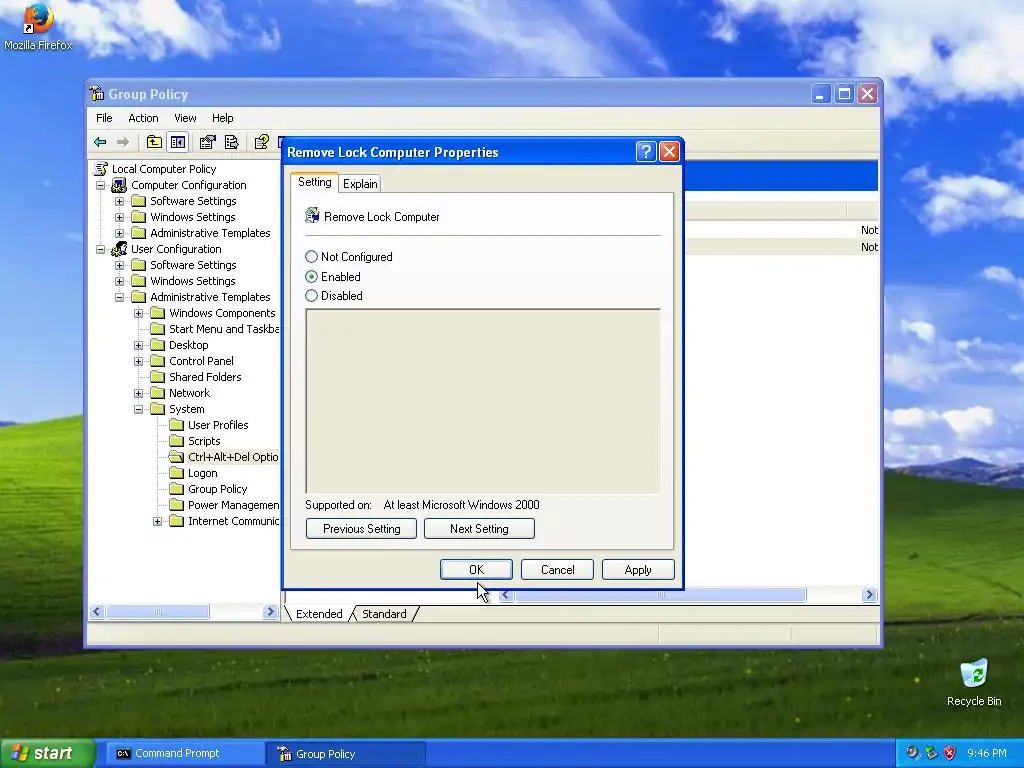1024x768 pixels.
Task: Switch to Command Prompt on the taskbar
Action: (x=184, y=754)
